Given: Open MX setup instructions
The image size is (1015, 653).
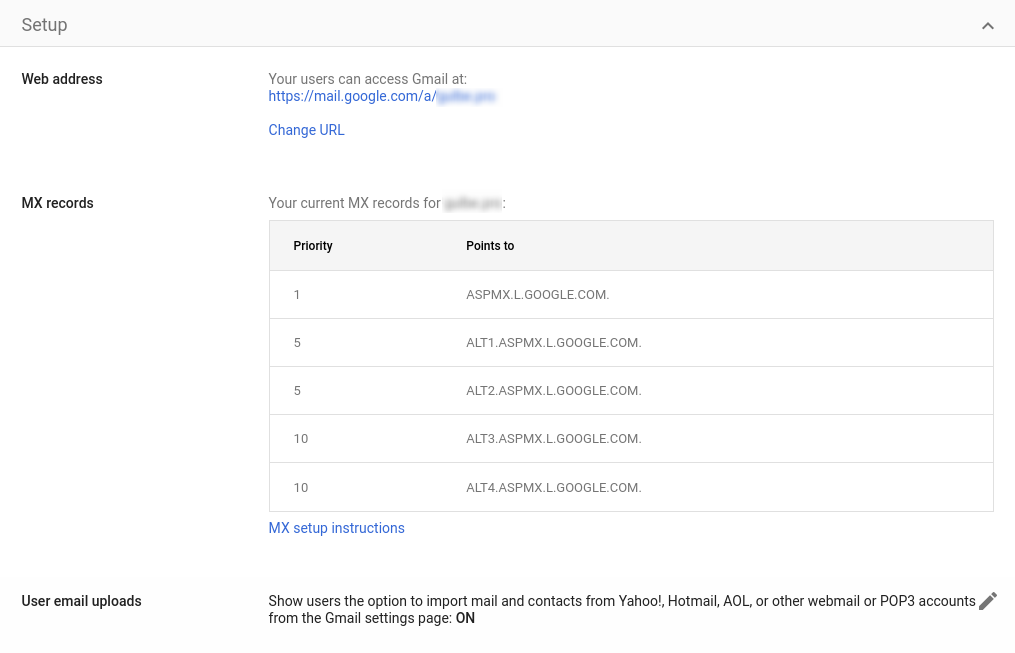Looking at the screenshot, I should tap(336, 527).
